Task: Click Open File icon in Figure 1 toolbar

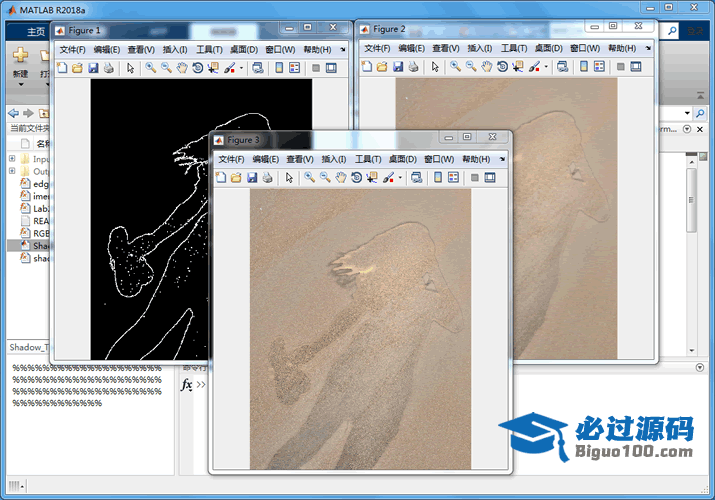Action: [x=77, y=68]
